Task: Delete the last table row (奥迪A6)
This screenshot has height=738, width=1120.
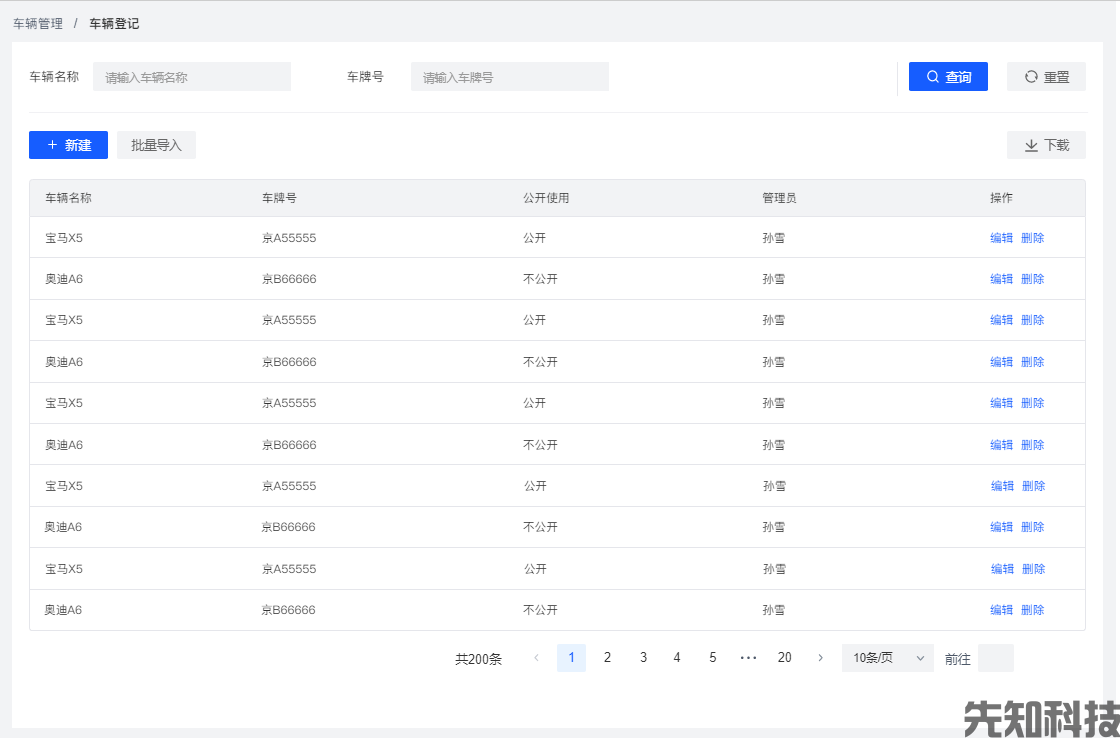Action: [x=1033, y=609]
